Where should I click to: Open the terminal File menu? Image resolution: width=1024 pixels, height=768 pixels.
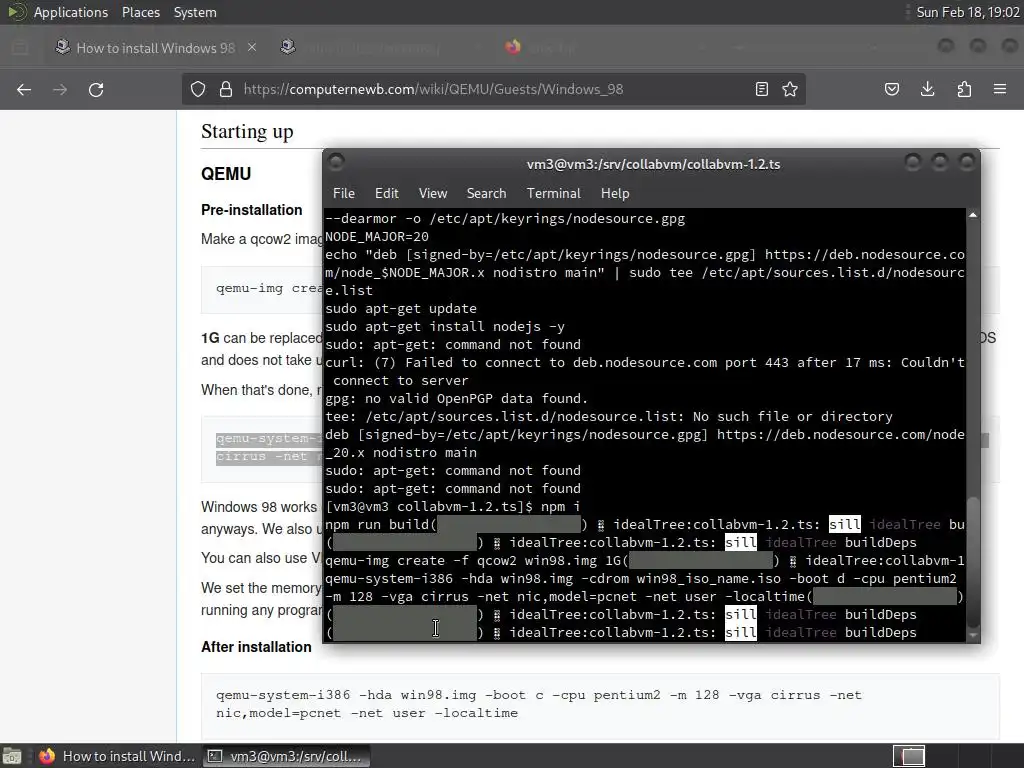point(344,193)
